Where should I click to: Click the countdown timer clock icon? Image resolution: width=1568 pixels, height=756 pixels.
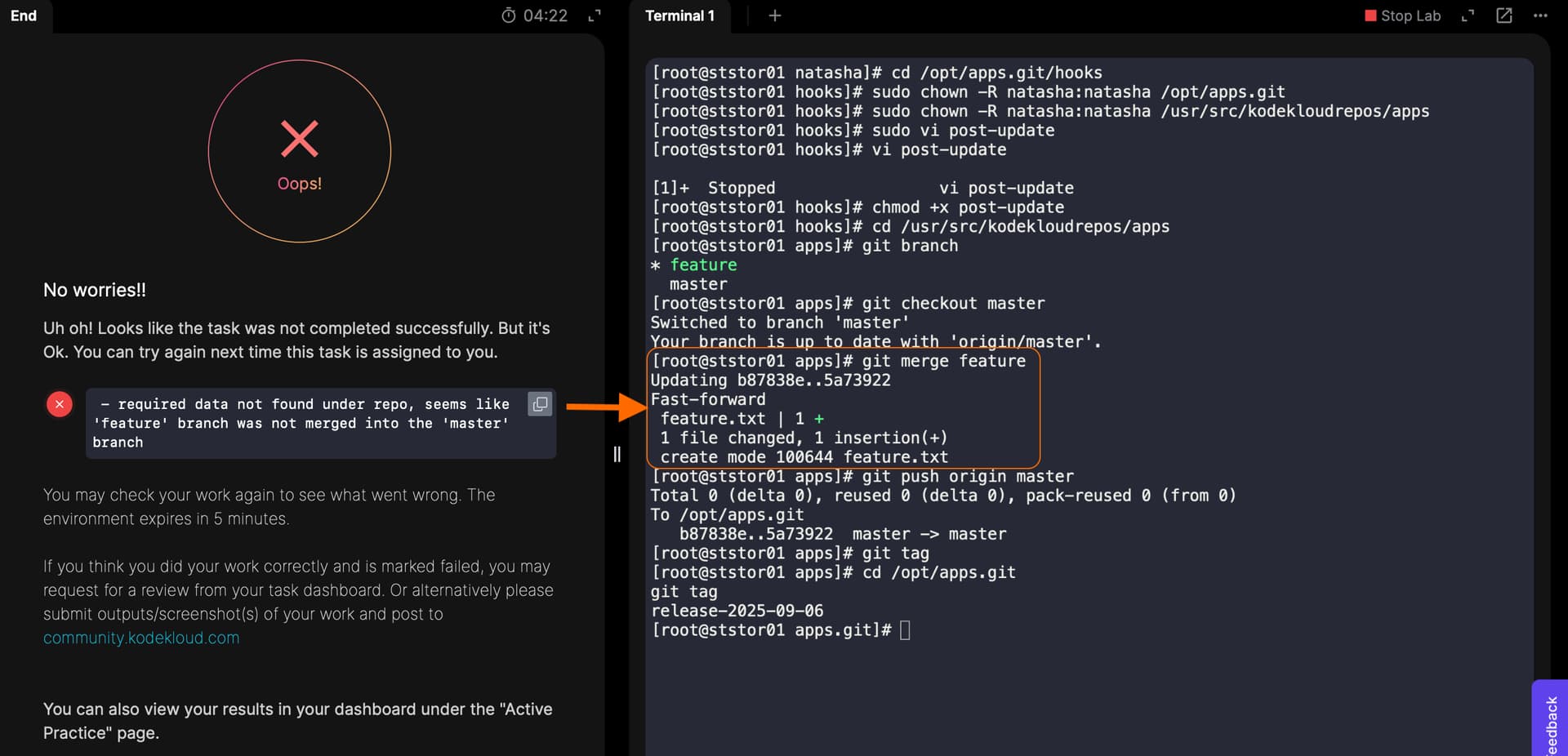coord(508,16)
